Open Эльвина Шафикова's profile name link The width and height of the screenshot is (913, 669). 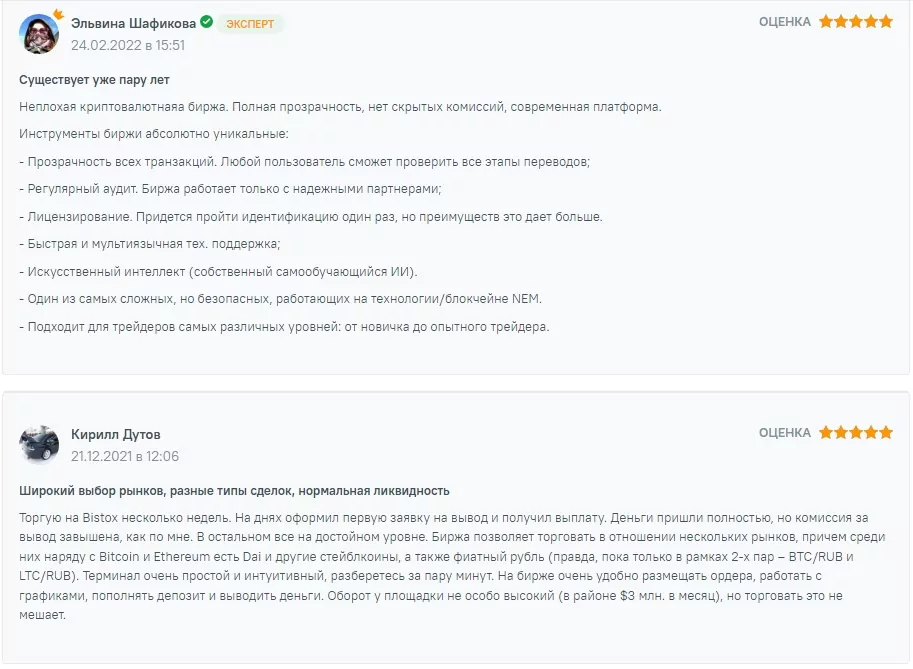(133, 23)
